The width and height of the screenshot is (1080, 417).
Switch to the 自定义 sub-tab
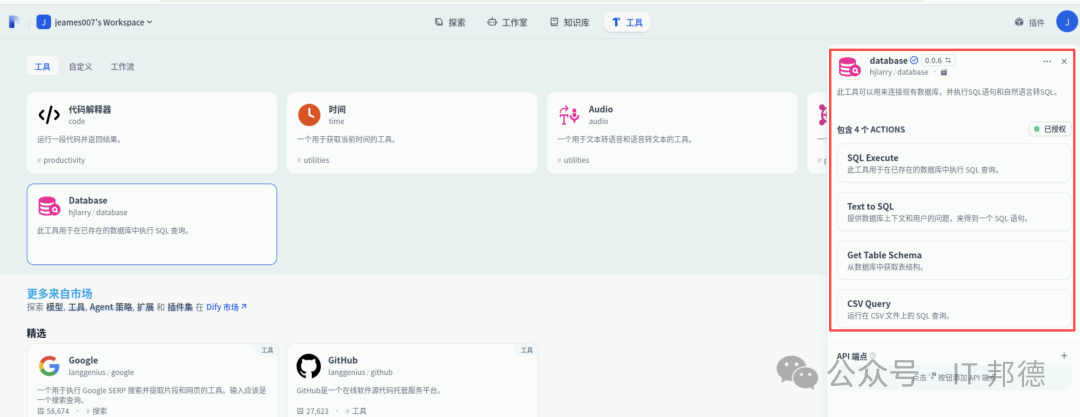coord(81,67)
